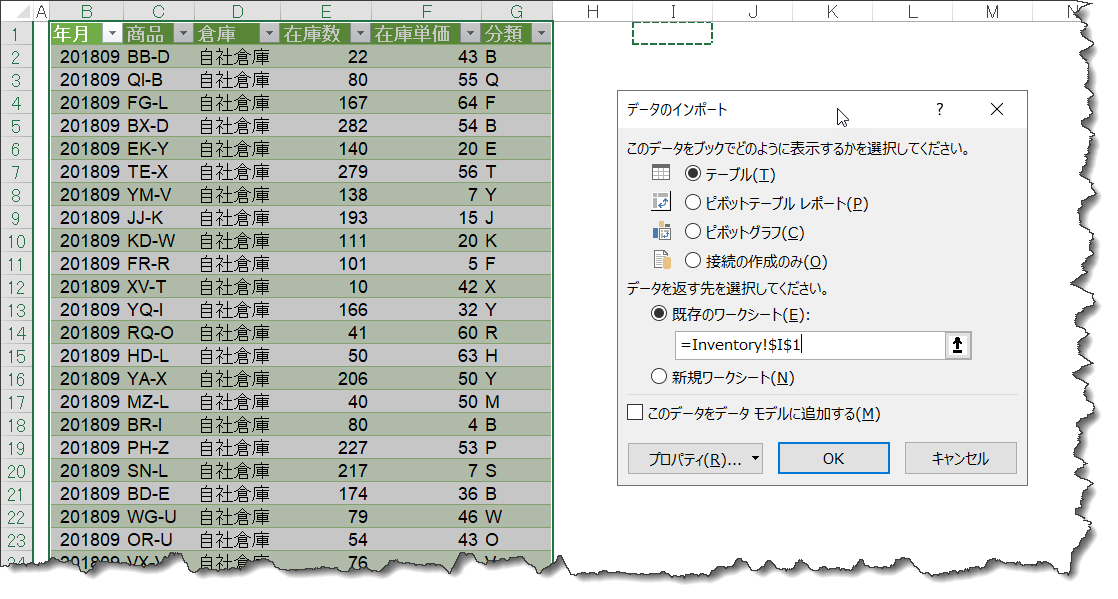Image resolution: width=1118 pixels, height=599 pixels.
Task: Open the filter dropdown on 商品 column
Action: point(184,33)
